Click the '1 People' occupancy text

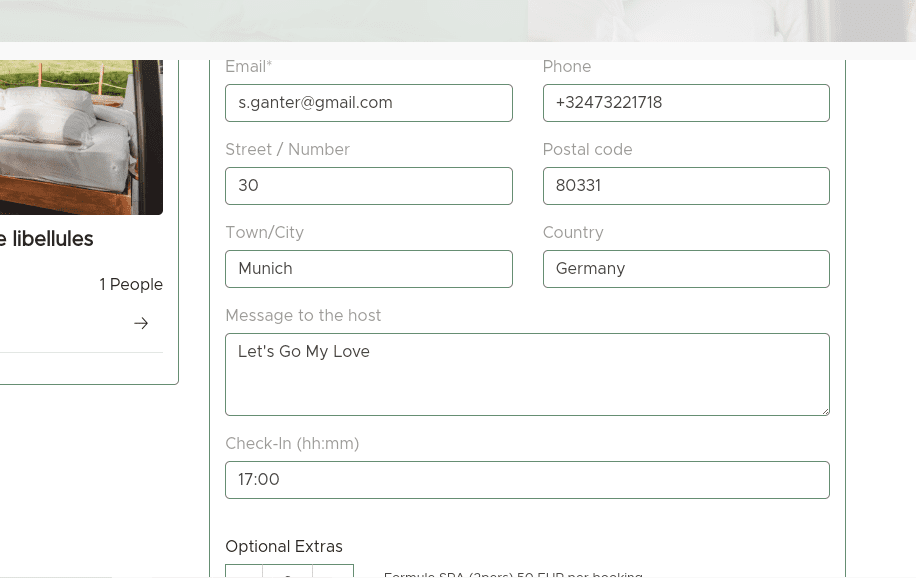pos(131,285)
